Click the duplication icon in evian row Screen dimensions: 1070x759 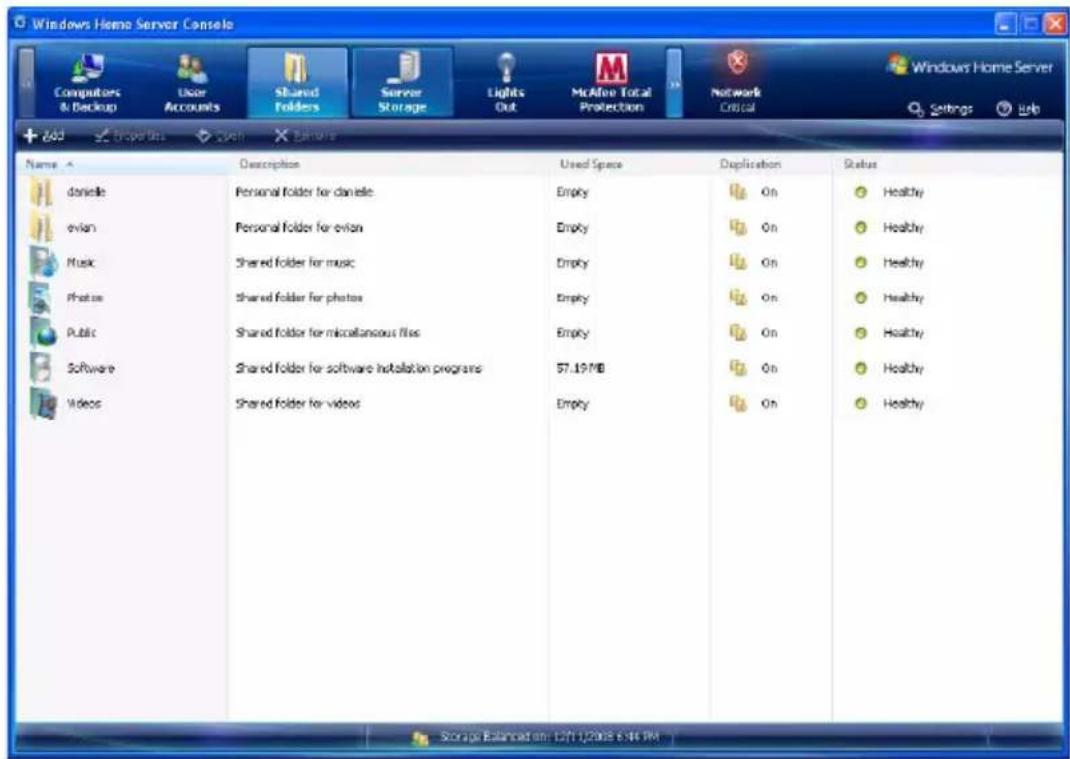click(x=738, y=227)
